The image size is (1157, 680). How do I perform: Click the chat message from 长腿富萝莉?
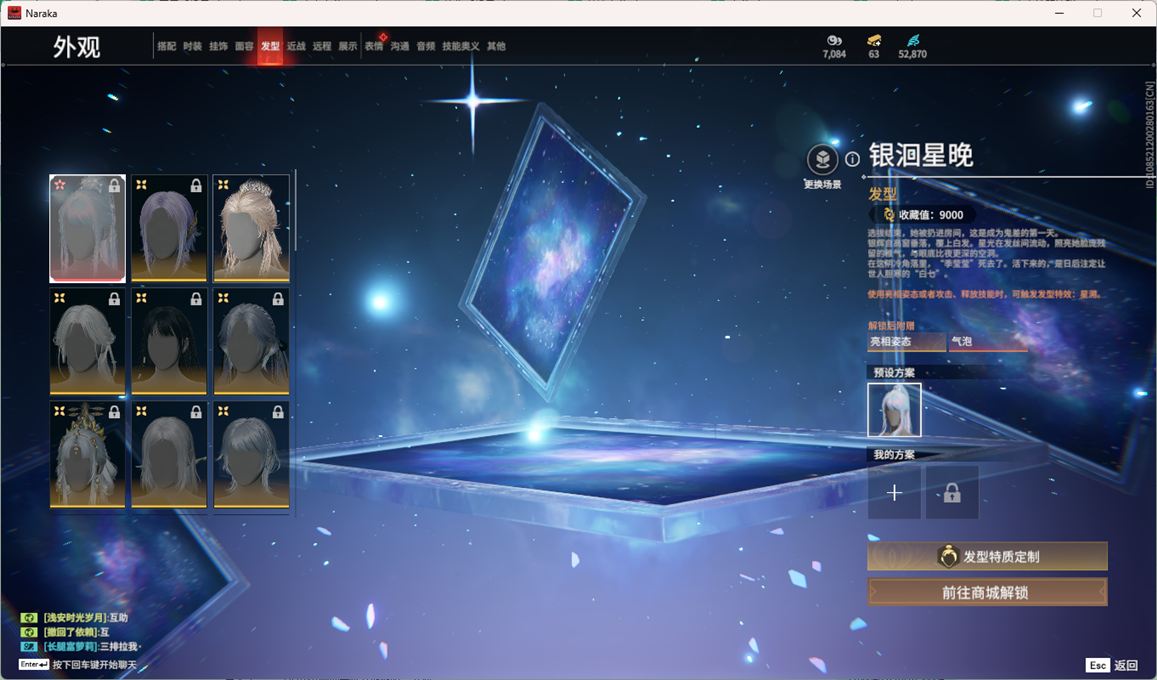pos(80,647)
